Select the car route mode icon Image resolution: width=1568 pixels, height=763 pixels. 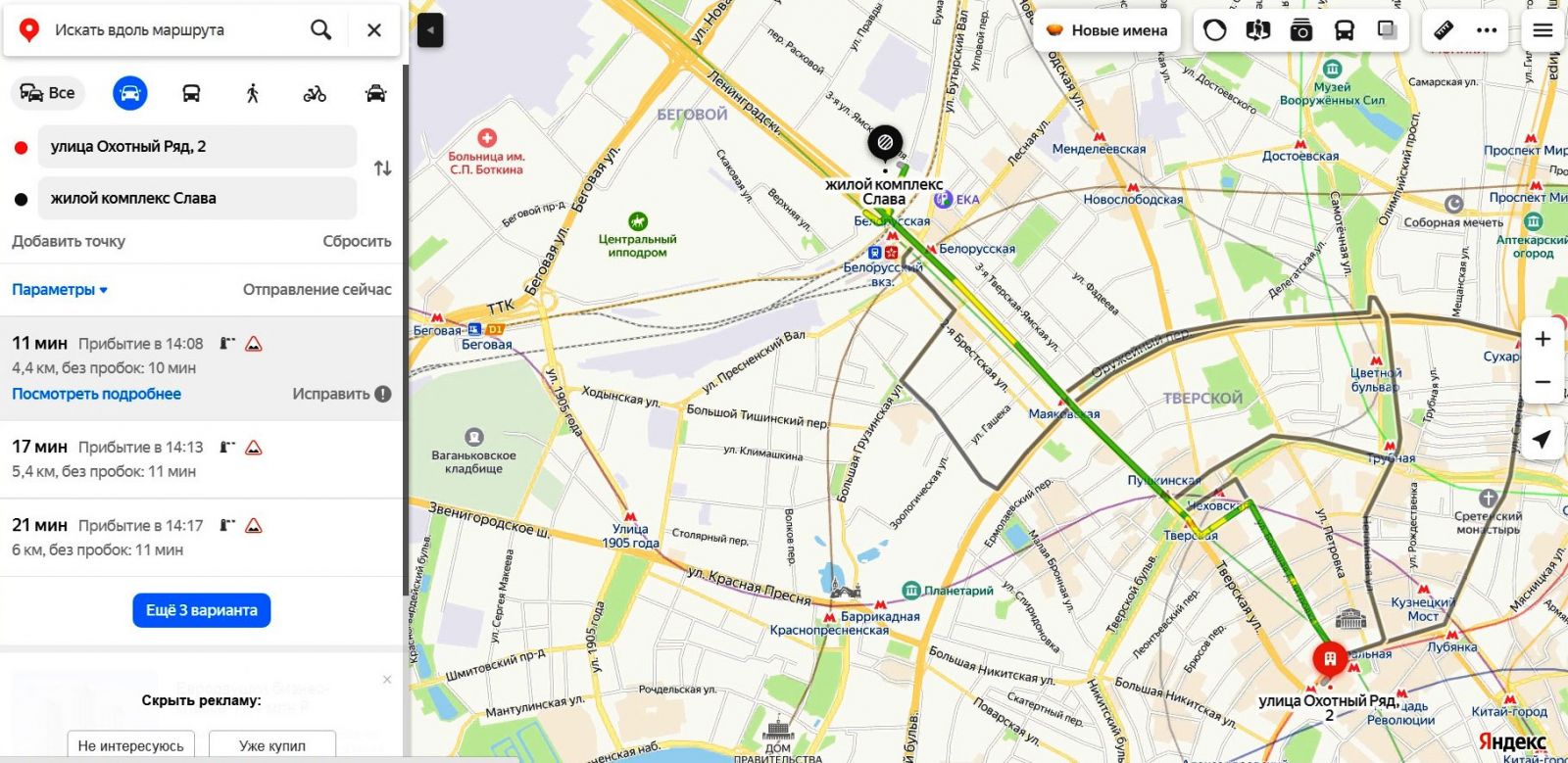(x=129, y=93)
